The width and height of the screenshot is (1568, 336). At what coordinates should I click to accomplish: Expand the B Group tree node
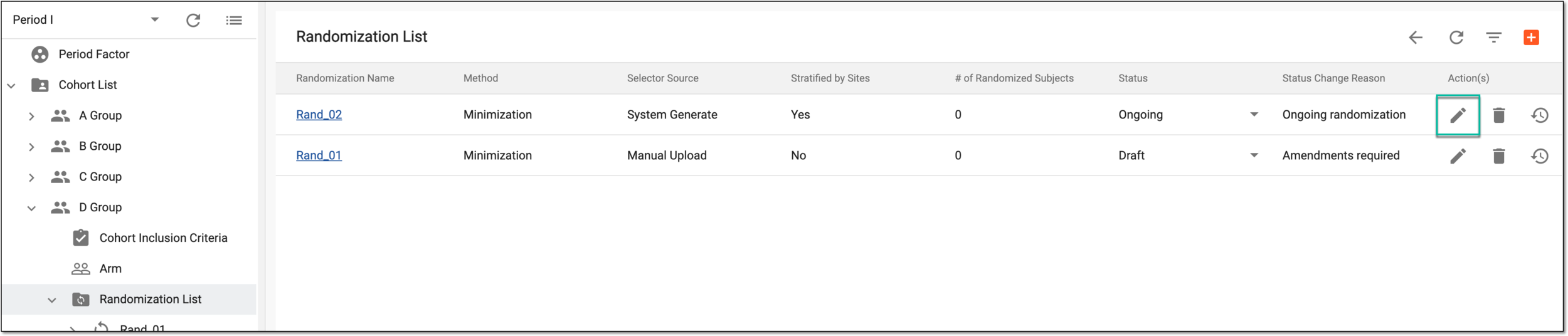coord(31,147)
